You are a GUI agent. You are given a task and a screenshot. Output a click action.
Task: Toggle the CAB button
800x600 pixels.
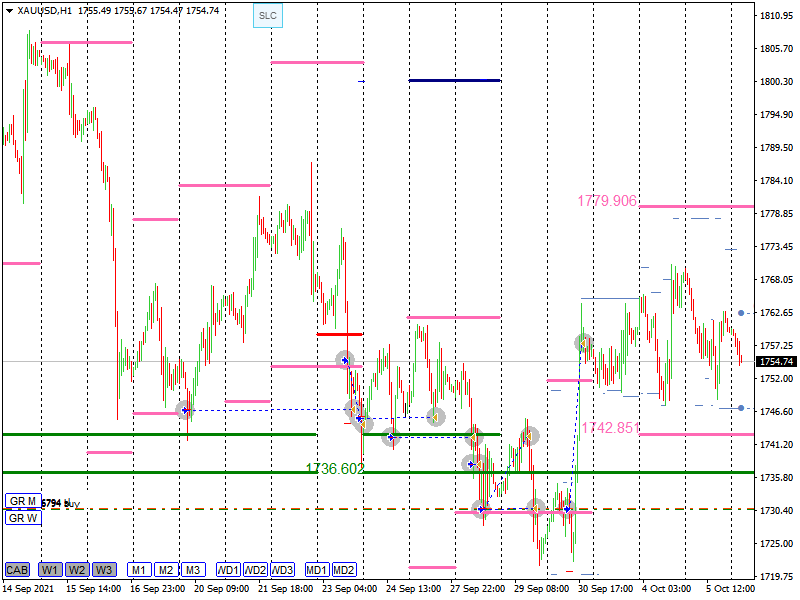[17, 570]
